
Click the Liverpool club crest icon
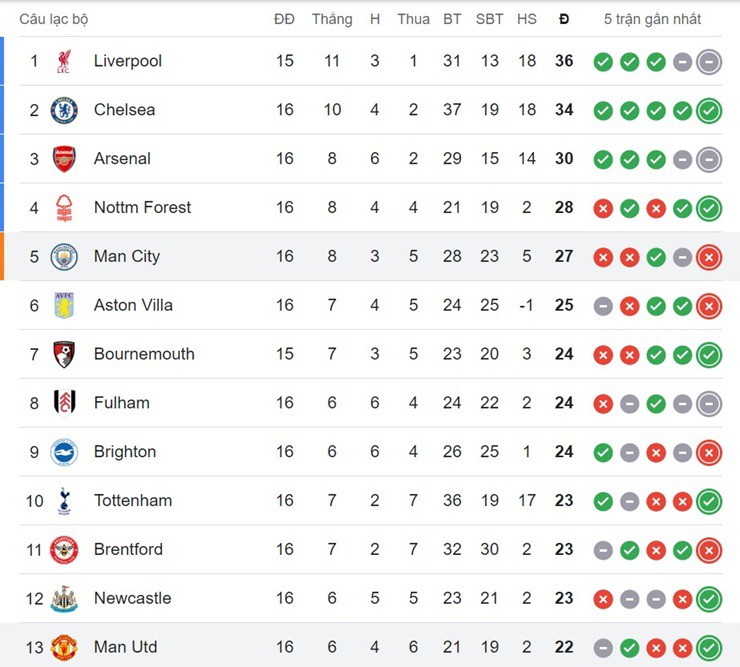(x=64, y=61)
